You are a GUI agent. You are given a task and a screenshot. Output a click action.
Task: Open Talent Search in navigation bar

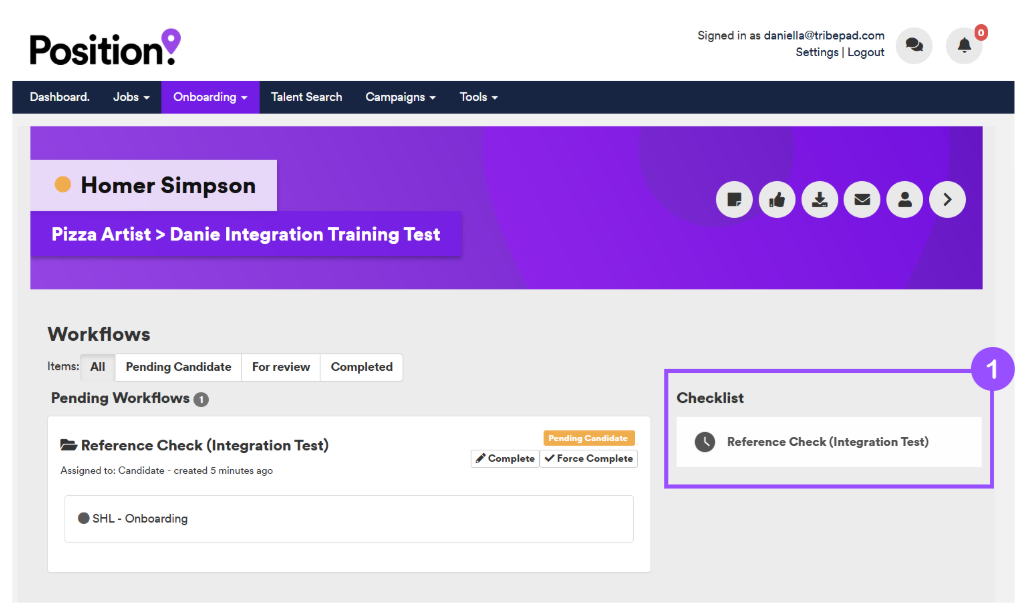pyautogui.click(x=306, y=97)
